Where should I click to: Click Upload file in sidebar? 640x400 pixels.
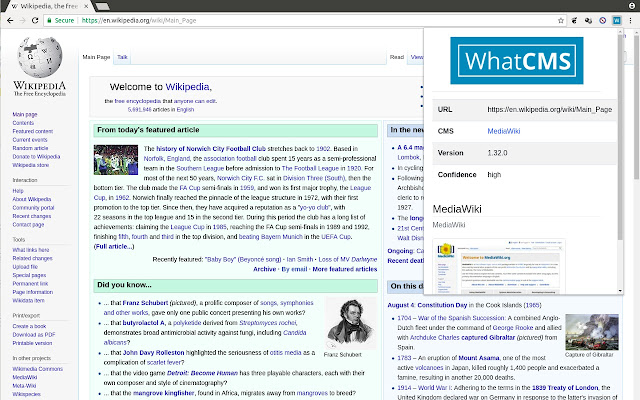[x=25, y=267]
